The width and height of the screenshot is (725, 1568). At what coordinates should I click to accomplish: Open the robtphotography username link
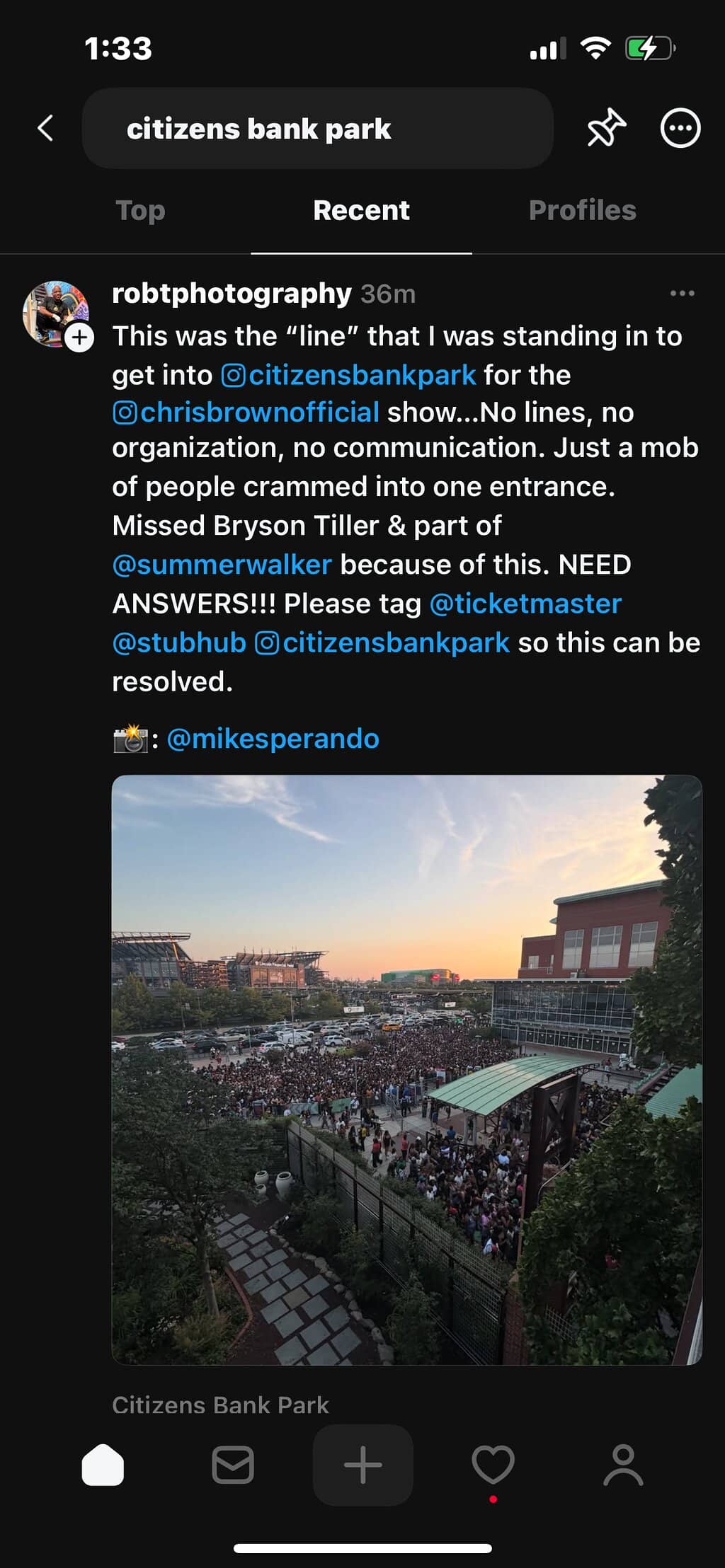pyautogui.click(x=232, y=294)
